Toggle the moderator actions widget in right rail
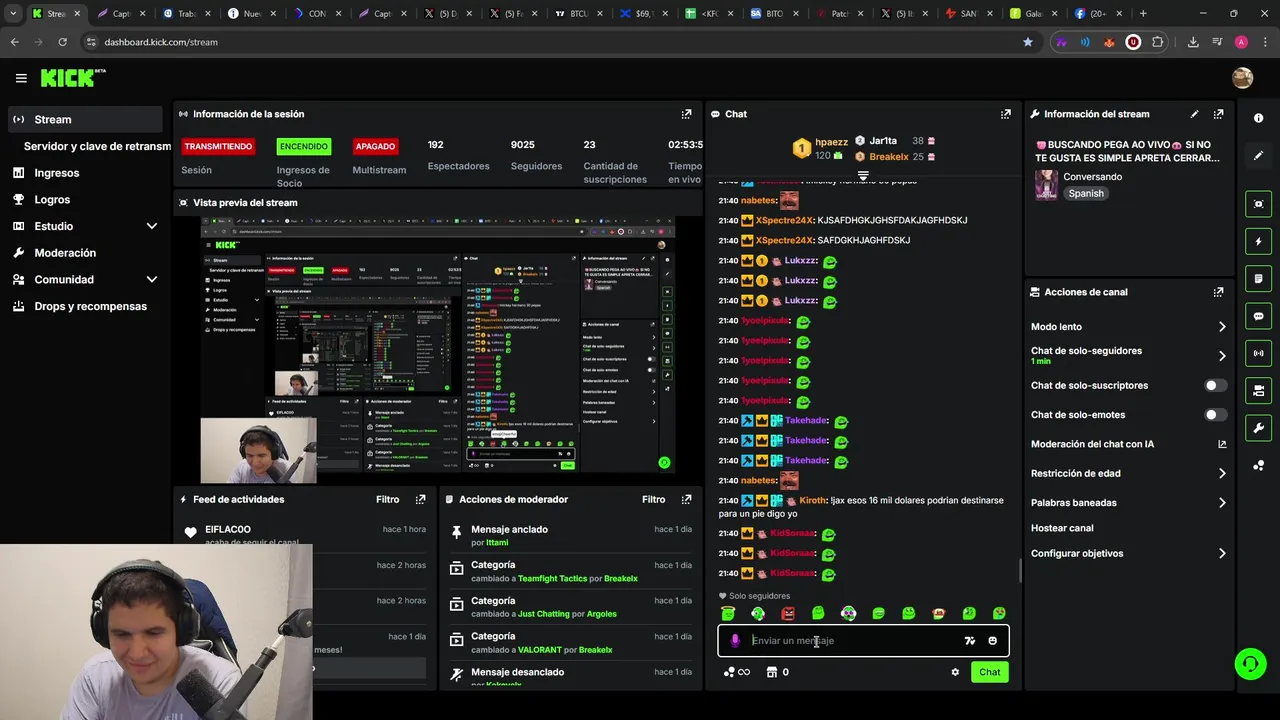 (1258, 390)
